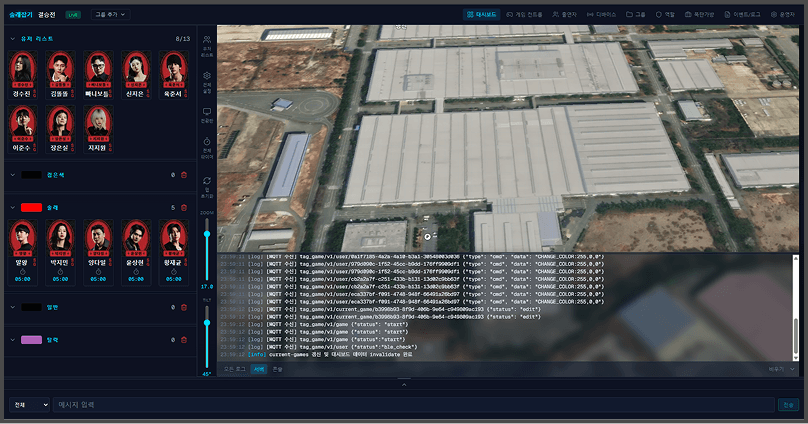This screenshot has width=808, height=424.
Task: Click the trash icon on the purple 탈락 group
Action: pyautogui.click(x=184, y=340)
